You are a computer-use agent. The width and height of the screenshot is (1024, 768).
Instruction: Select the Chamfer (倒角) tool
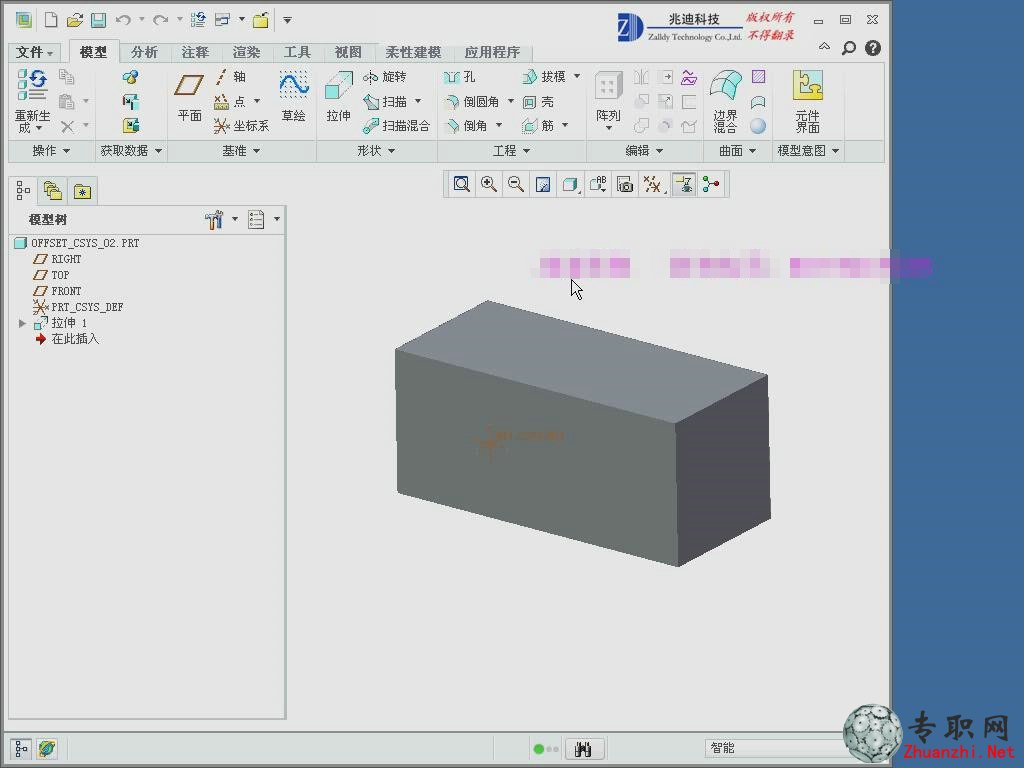click(466, 125)
